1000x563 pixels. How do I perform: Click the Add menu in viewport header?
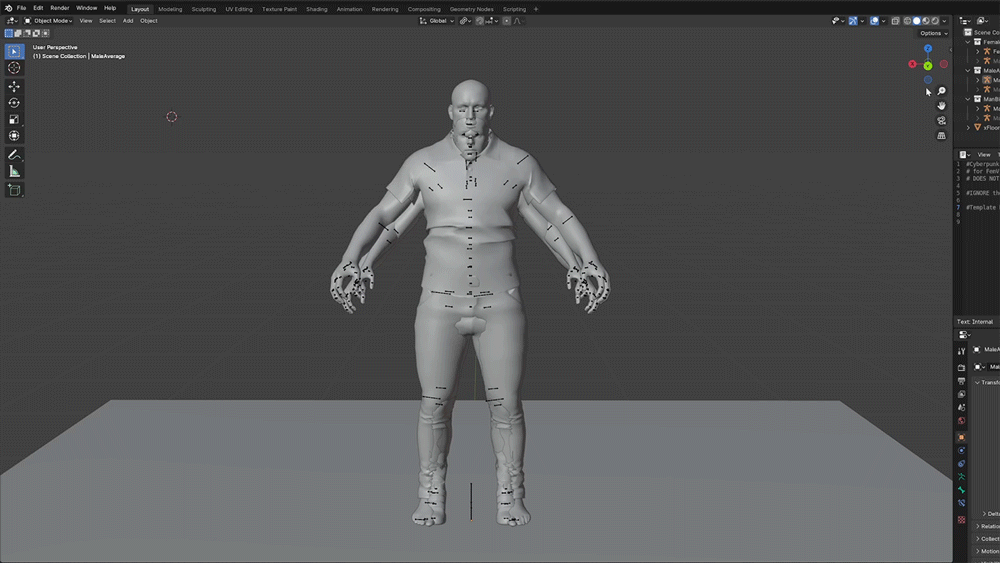tap(128, 21)
